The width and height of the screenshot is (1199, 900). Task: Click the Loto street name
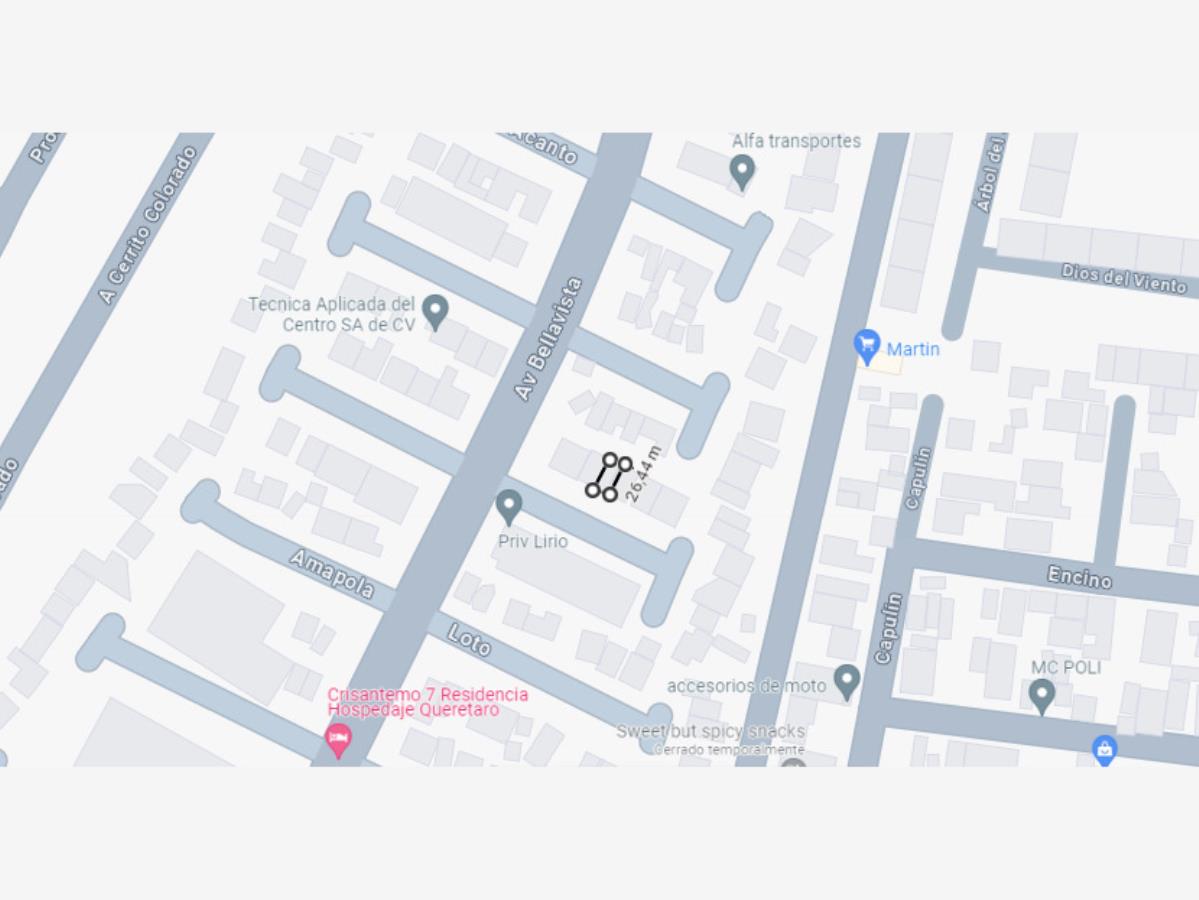pyautogui.click(x=469, y=640)
